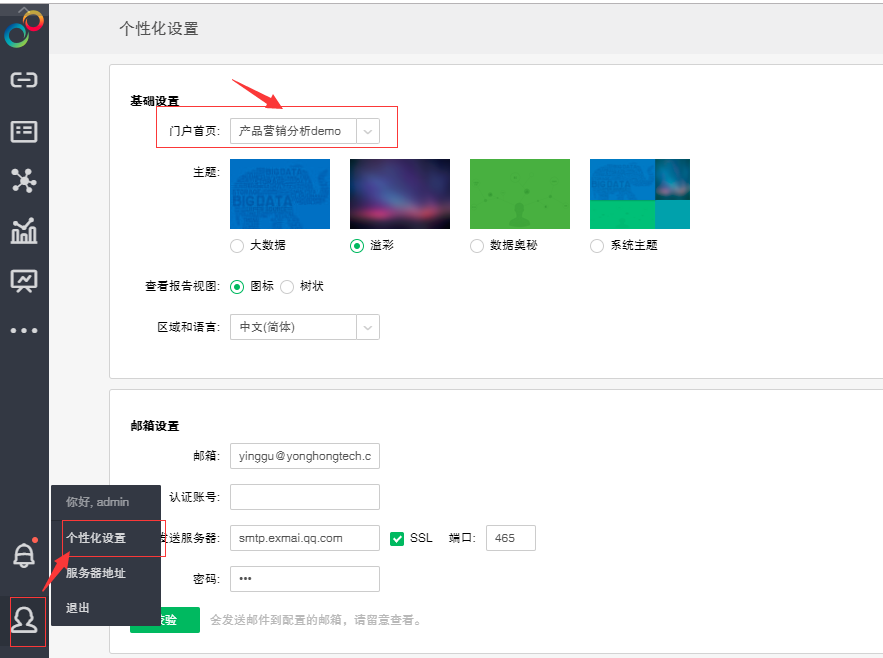883x658 pixels.
Task: Click 退出 to log out
Action: tap(78, 607)
